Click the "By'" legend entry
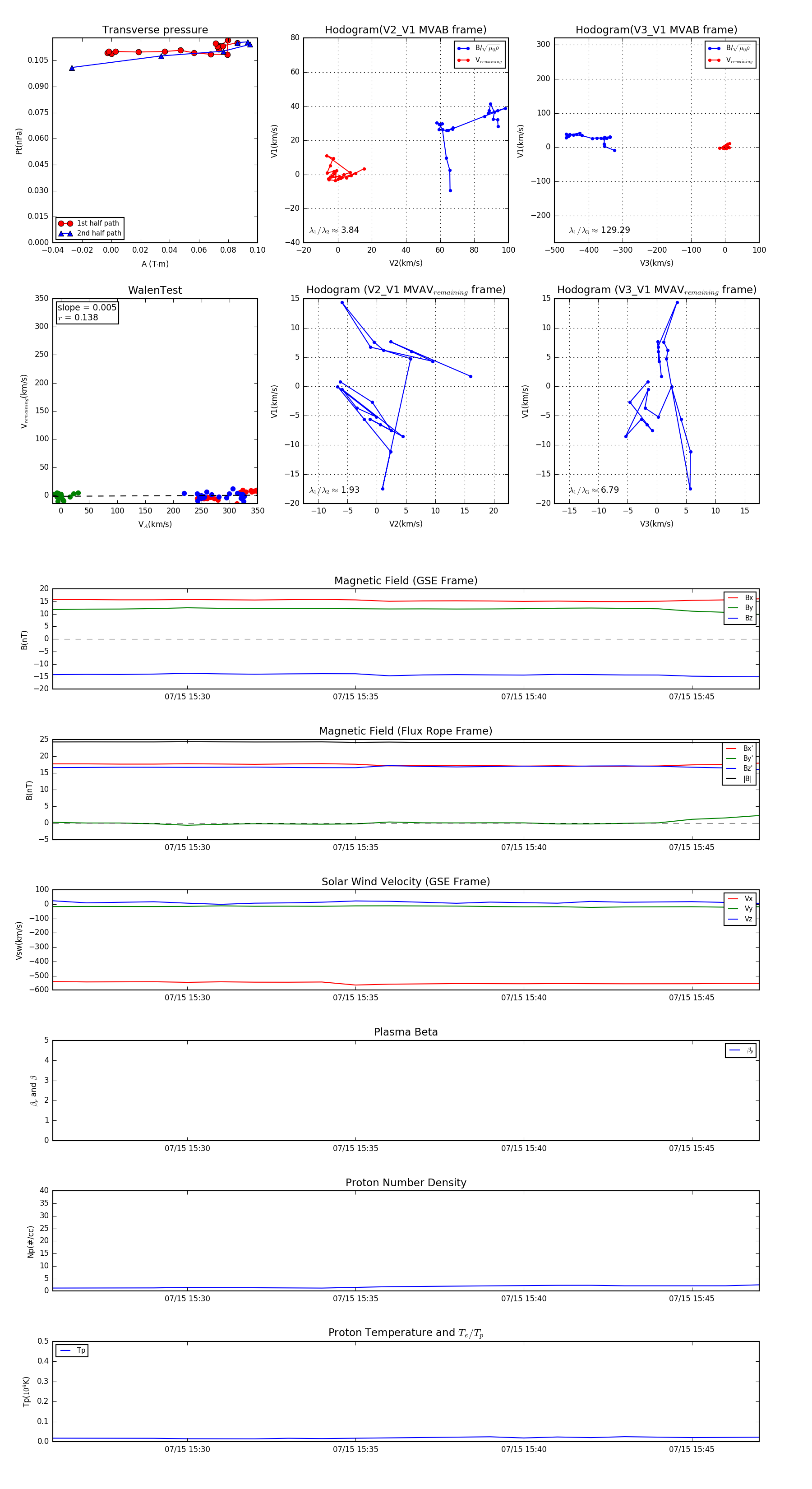This screenshot has height=1489, width=812. 739,758
